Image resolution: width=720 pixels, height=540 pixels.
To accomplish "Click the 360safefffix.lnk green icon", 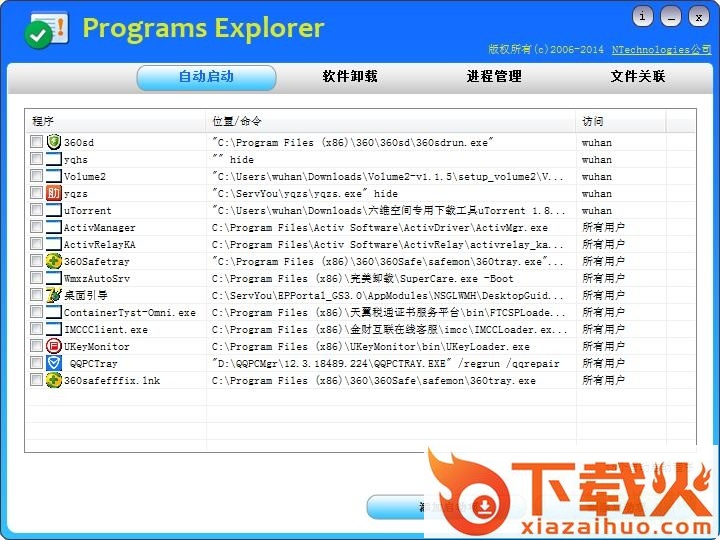I will coord(54,380).
